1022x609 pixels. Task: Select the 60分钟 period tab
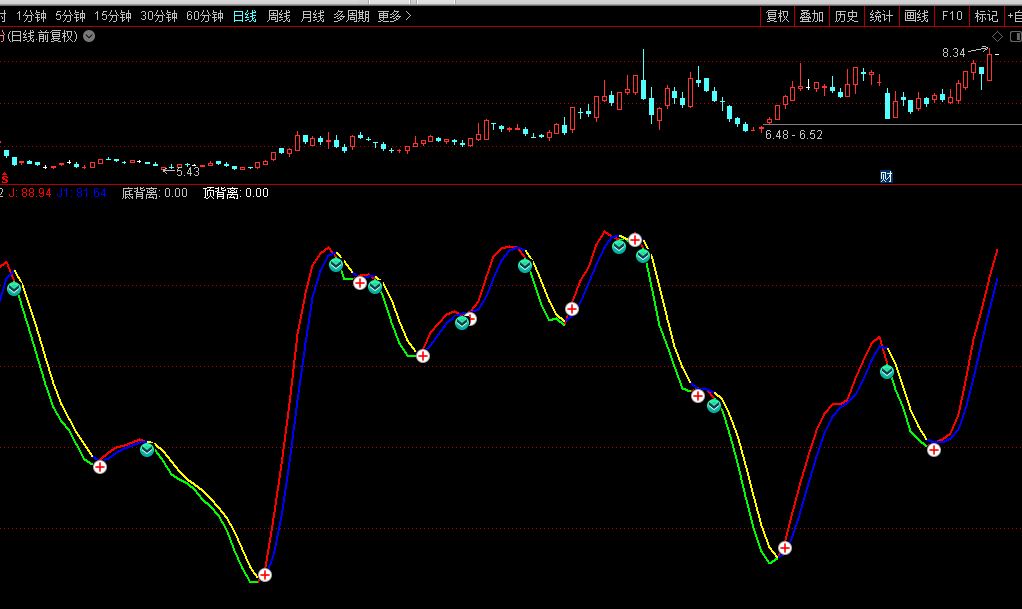click(x=205, y=16)
